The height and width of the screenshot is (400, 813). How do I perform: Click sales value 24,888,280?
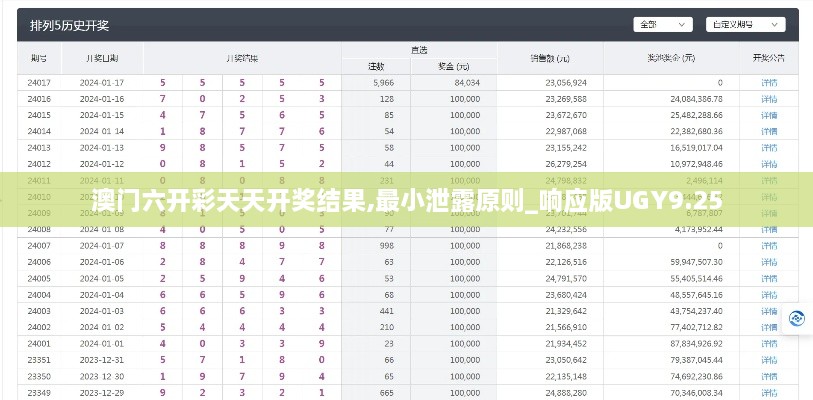click(x=566, y=393)
